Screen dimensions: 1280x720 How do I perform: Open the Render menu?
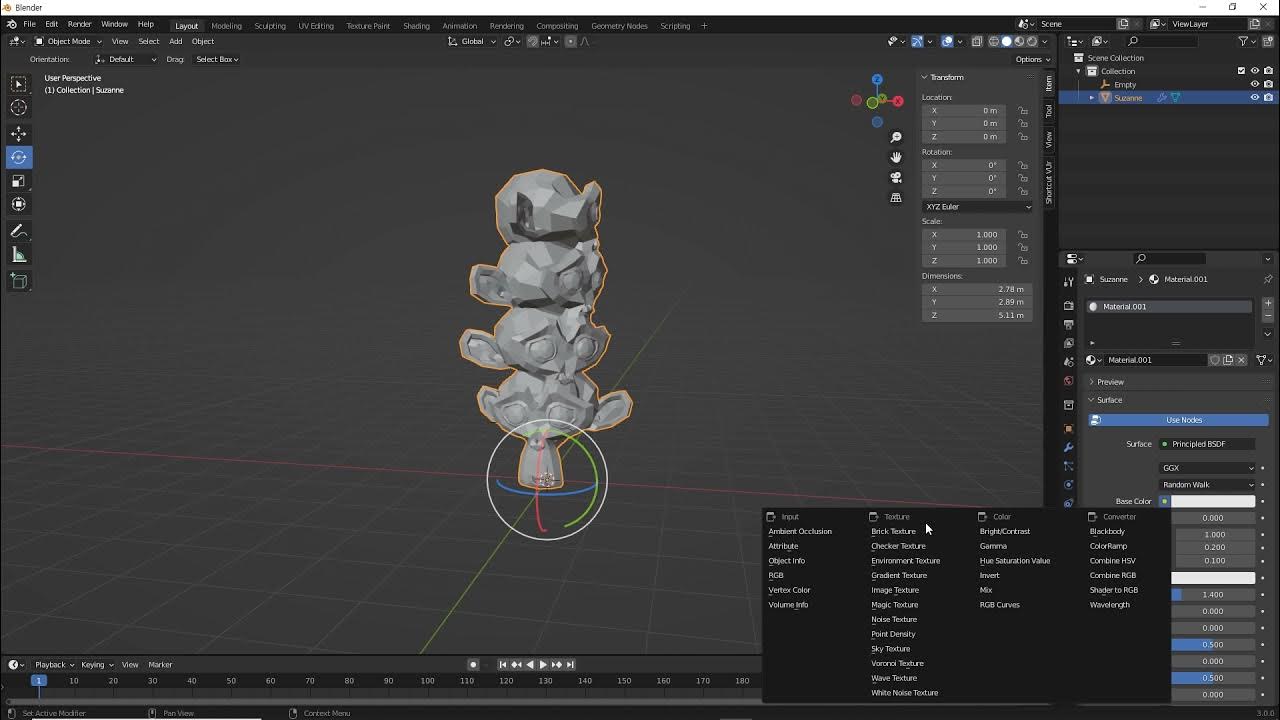(x=79, y=24)
